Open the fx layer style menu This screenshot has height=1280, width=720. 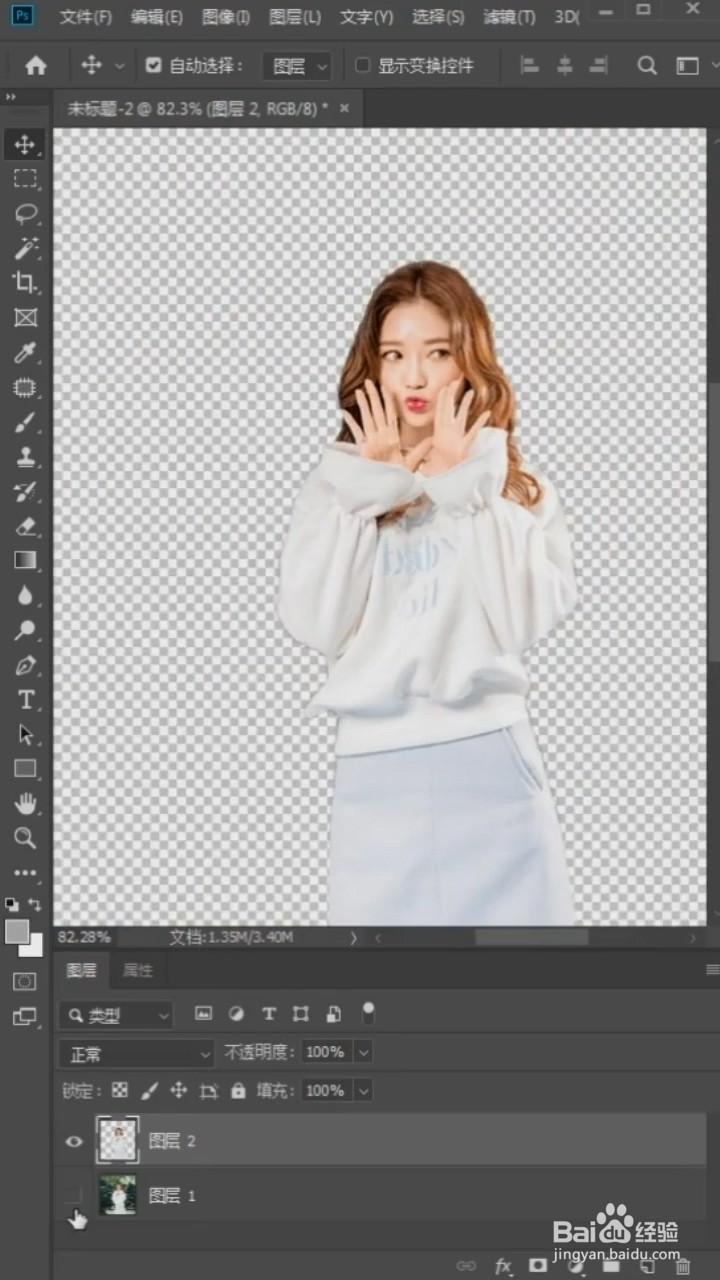[503, 1266]
